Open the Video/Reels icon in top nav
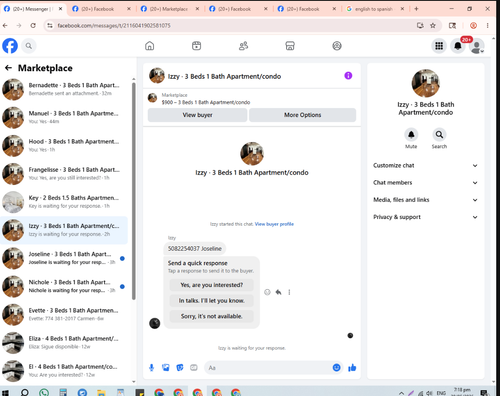Screen dimensions: 500x396 coord(197,46)
